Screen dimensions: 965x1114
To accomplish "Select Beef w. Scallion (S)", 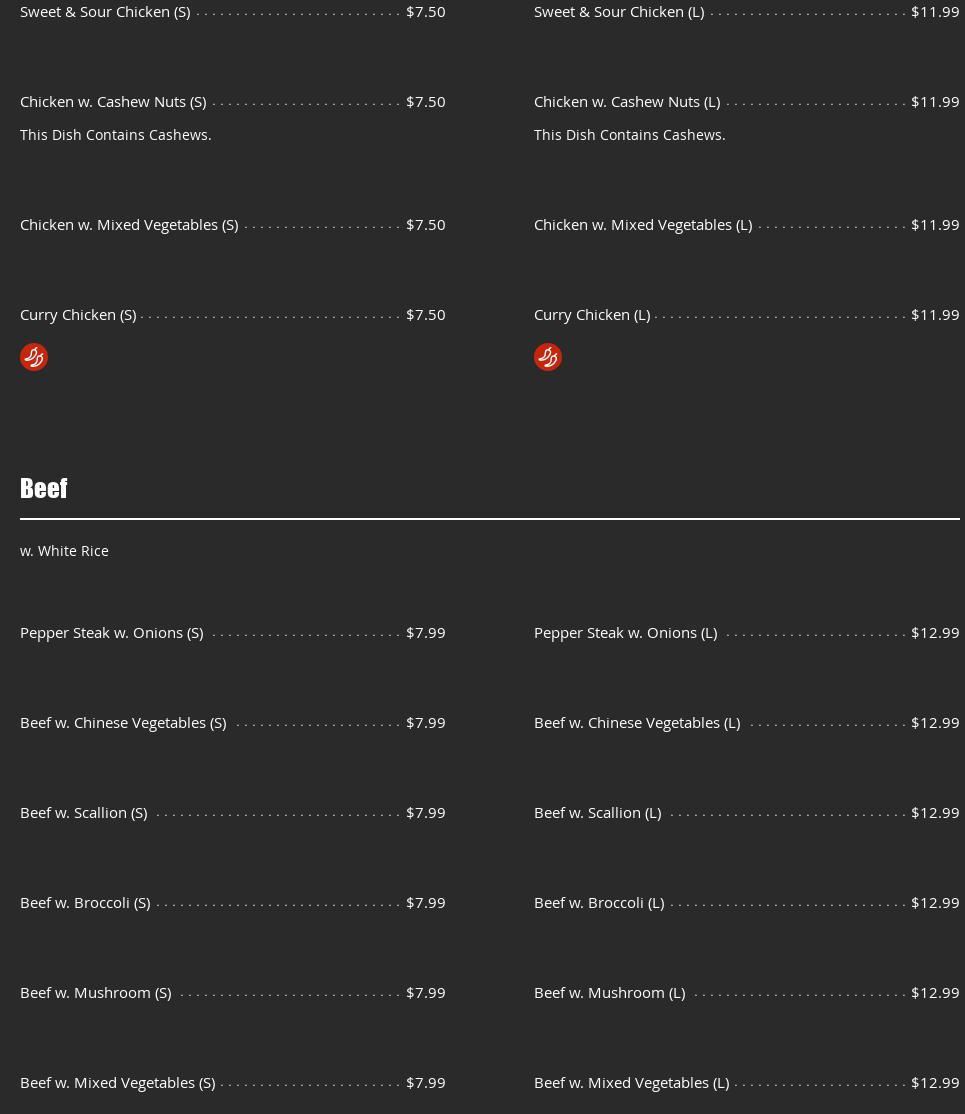I will tap(83, 813).
